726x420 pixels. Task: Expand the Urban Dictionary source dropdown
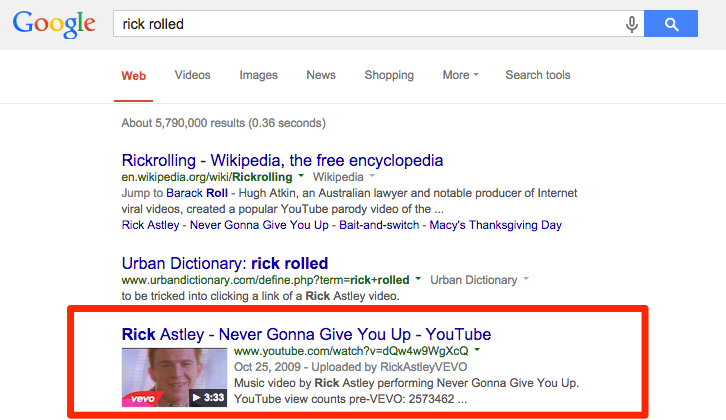(x=526, y=279)
